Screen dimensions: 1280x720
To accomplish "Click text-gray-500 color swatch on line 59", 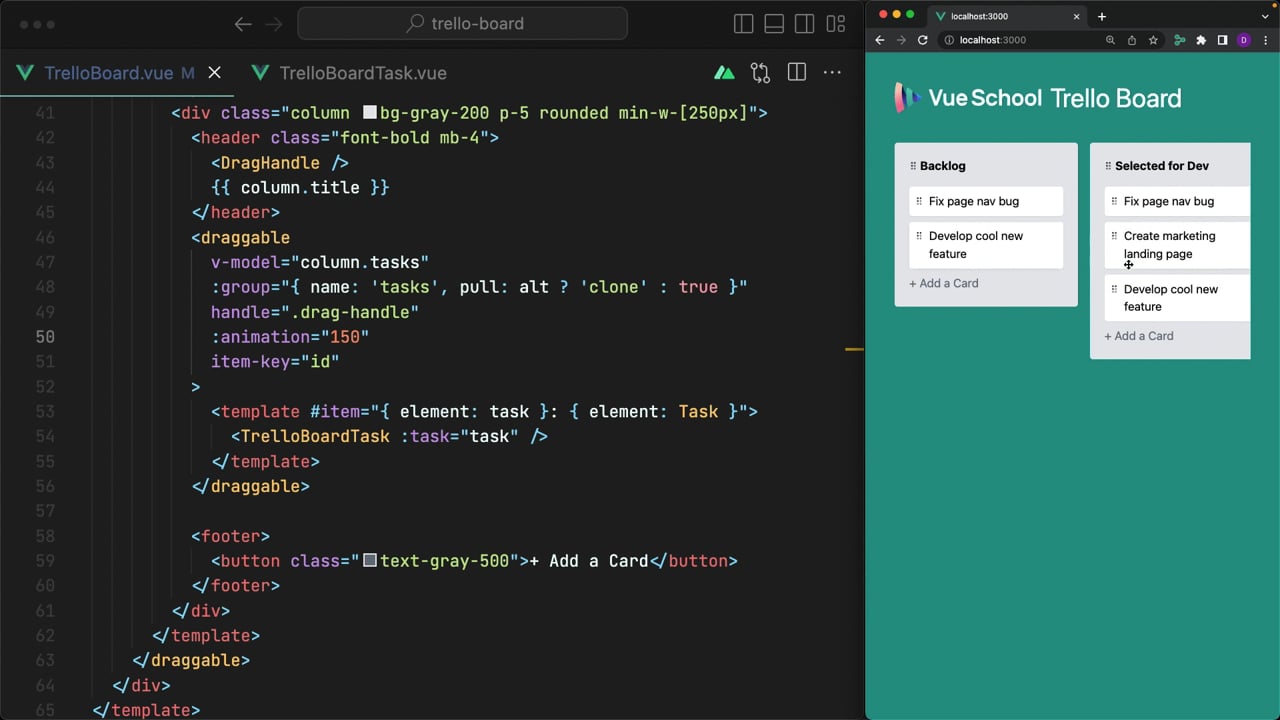I will point(370,561).
